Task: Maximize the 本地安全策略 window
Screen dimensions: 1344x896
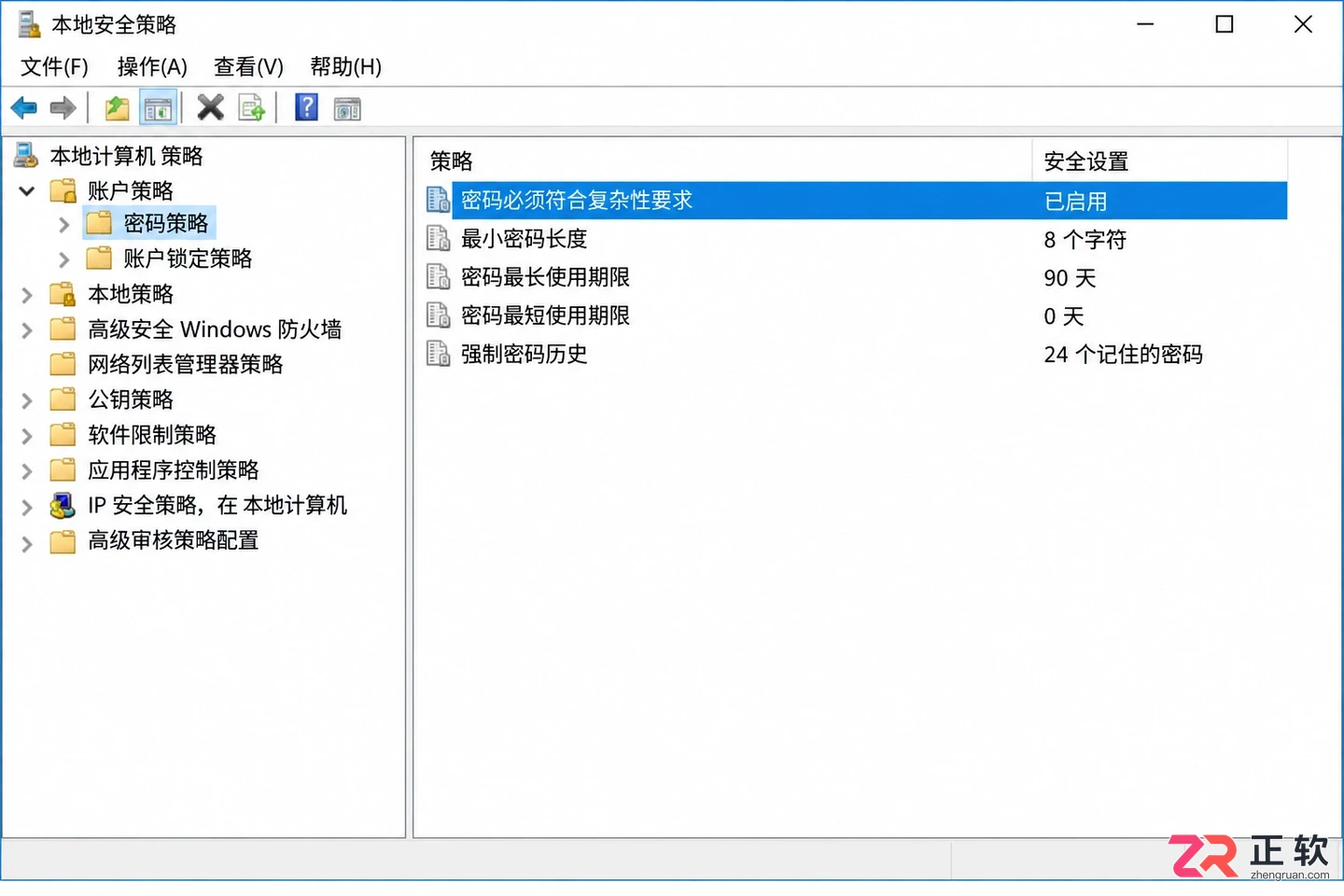Action: pyautogui.click(x=1225, y=24)
